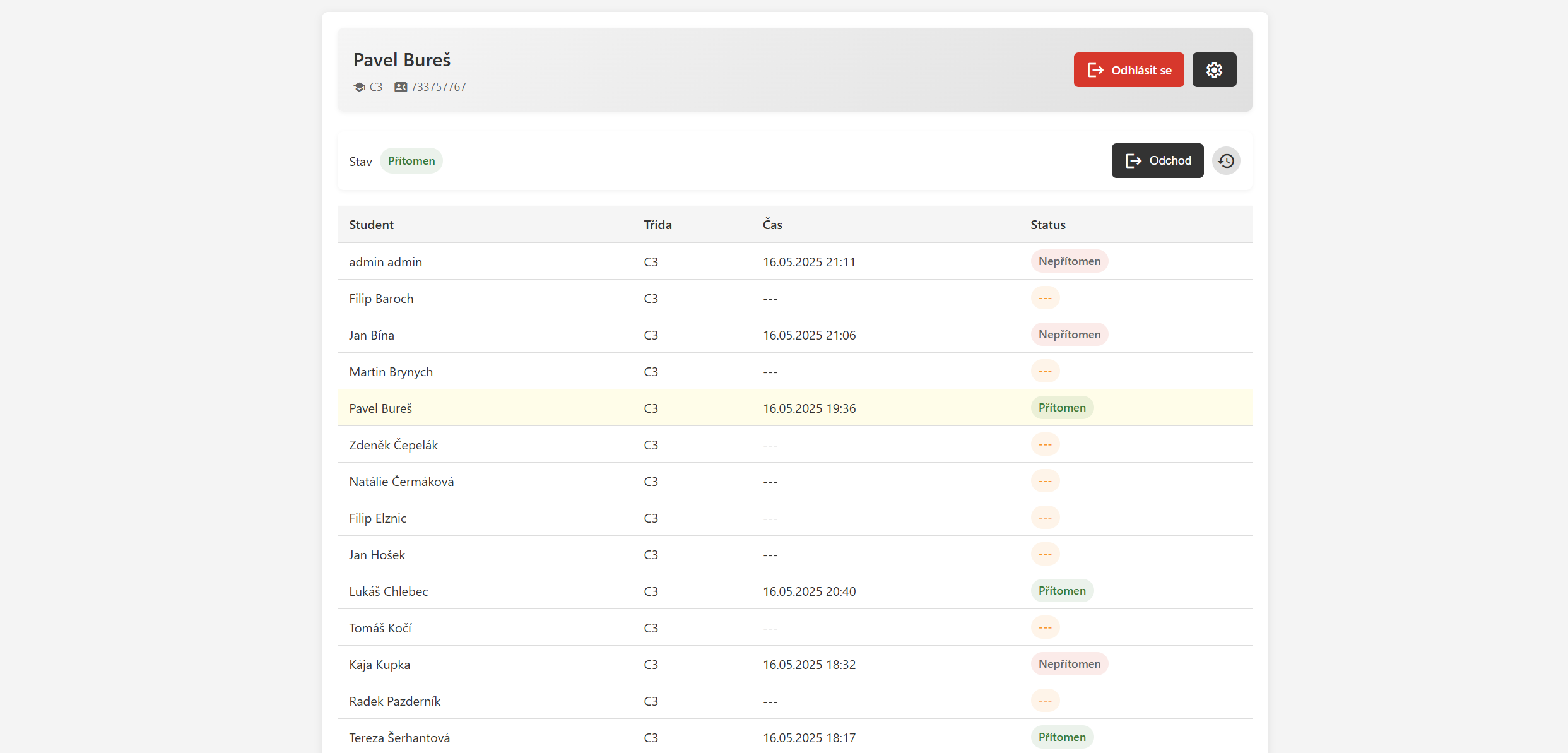
Task: Click Jan Bína's Nepřítomen badge
Action: coord(1070,335)
